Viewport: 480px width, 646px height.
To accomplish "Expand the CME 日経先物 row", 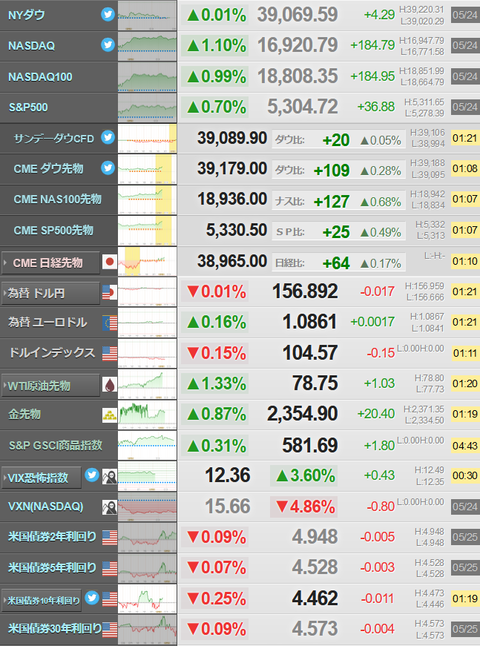I will tap(51, 262).
